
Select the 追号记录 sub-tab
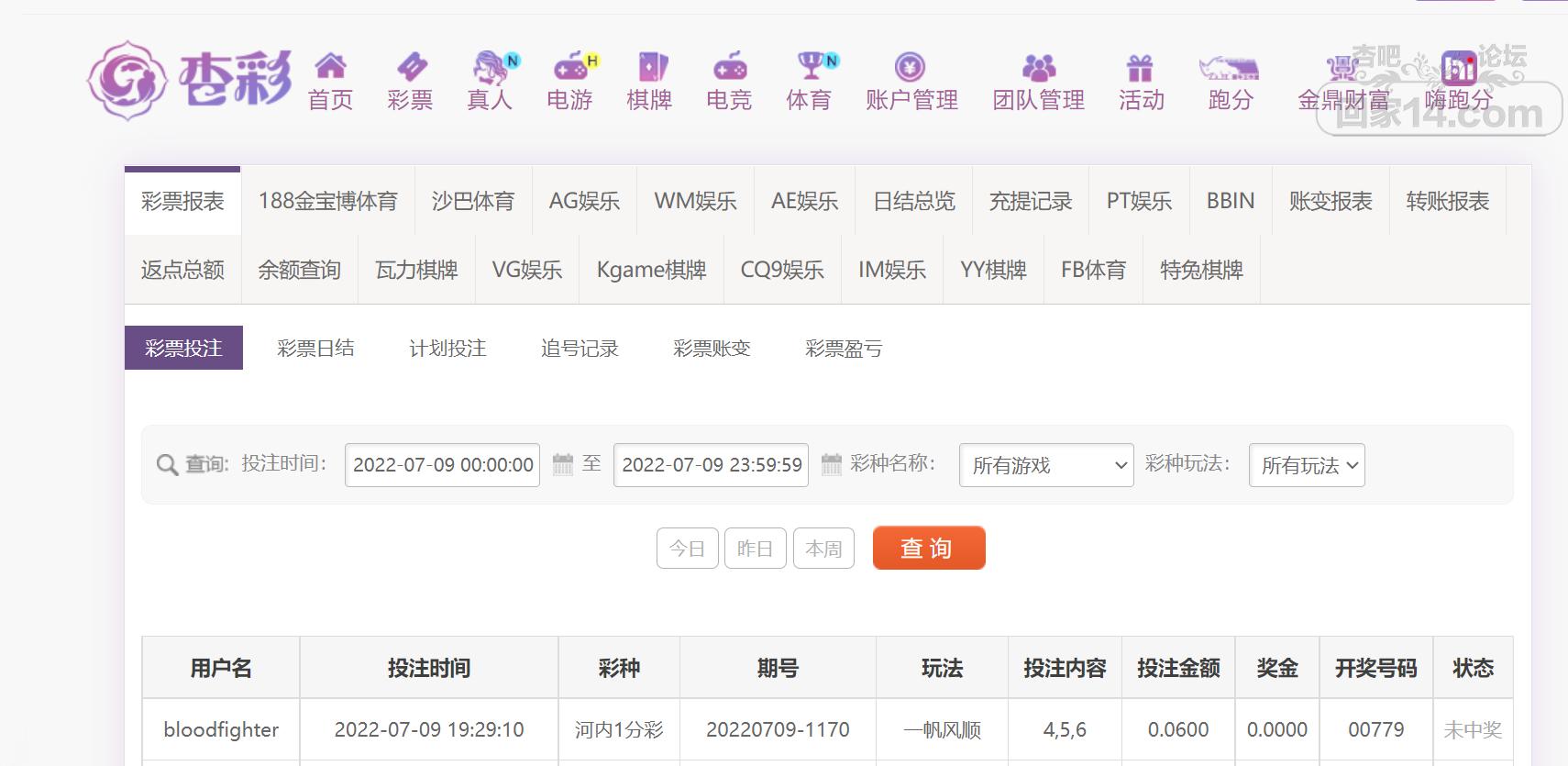(x=580, y=348)
